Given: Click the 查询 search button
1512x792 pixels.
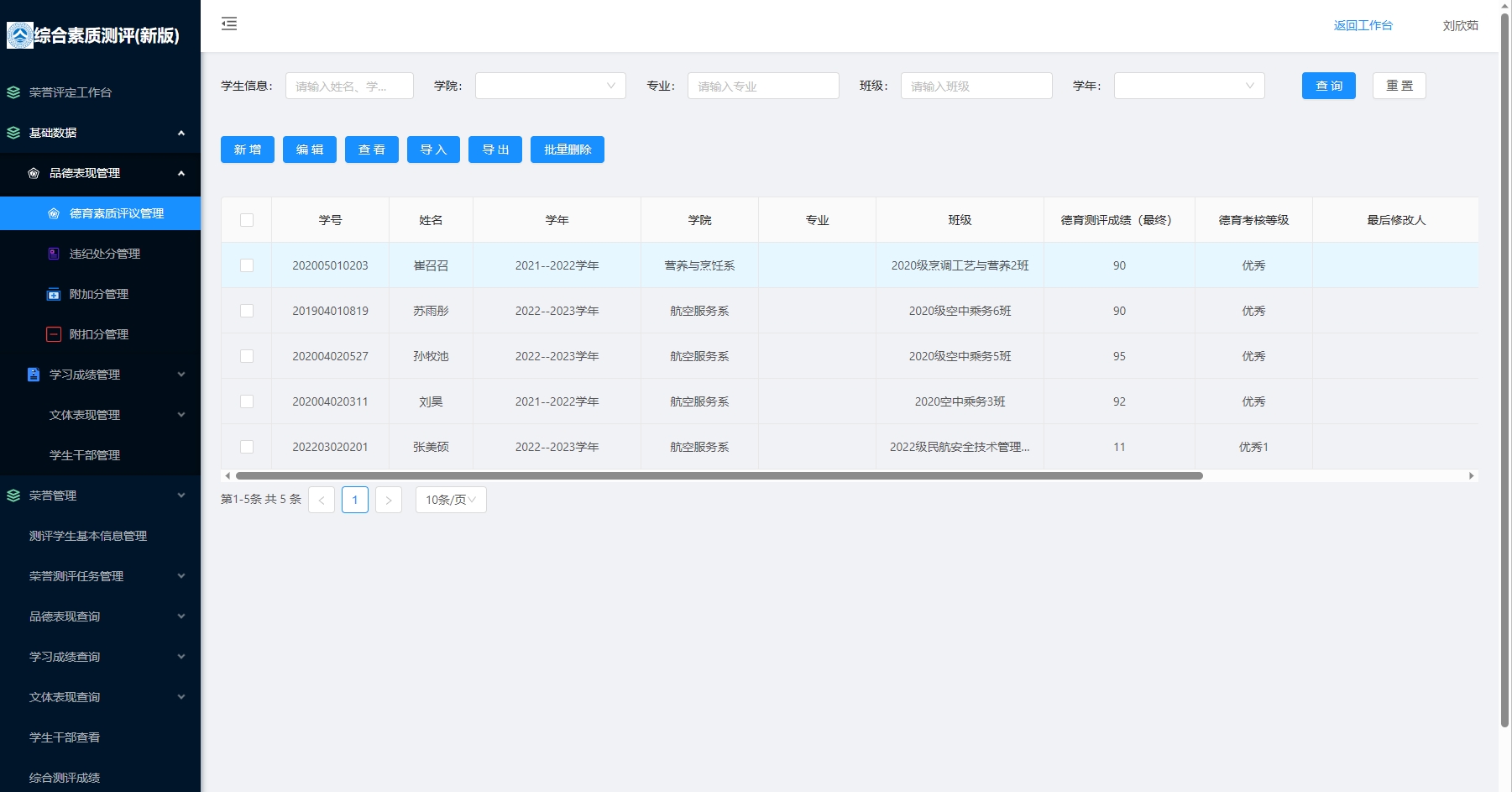Looking at the screenshot, I should (1329, 86).
